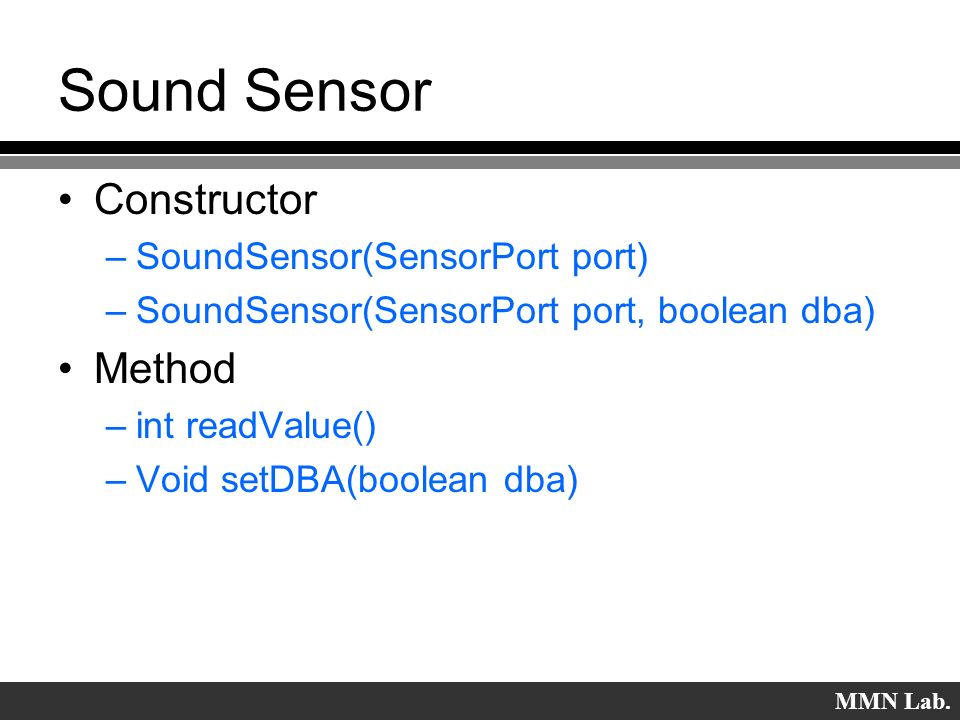Select the Constructor bullet heading

[206, 199]
